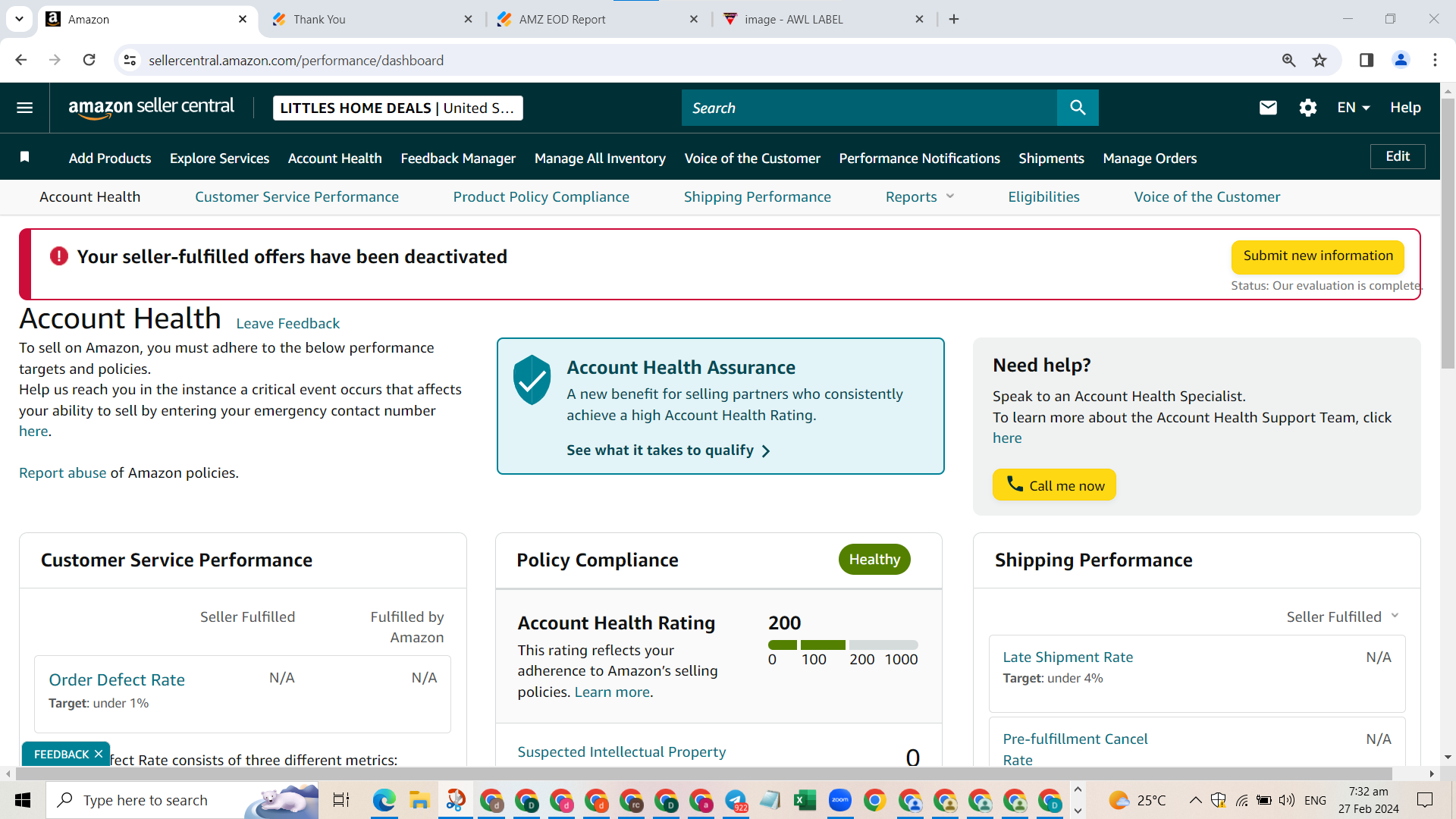Viewport: 1456px width, 819px height.
Task: Open Windows Task View icon
Action: coord(341,800)
